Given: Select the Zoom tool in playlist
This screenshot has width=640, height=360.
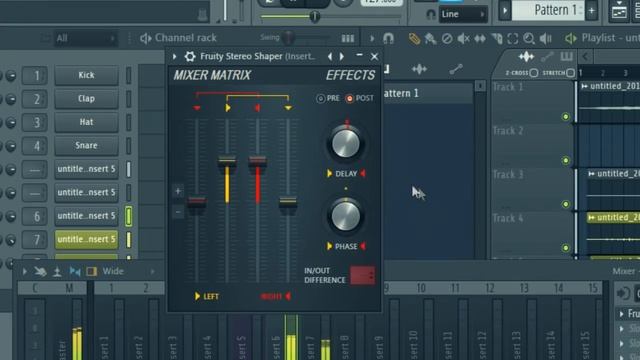Looking at the screenshot, I should (x=529, y=39).
